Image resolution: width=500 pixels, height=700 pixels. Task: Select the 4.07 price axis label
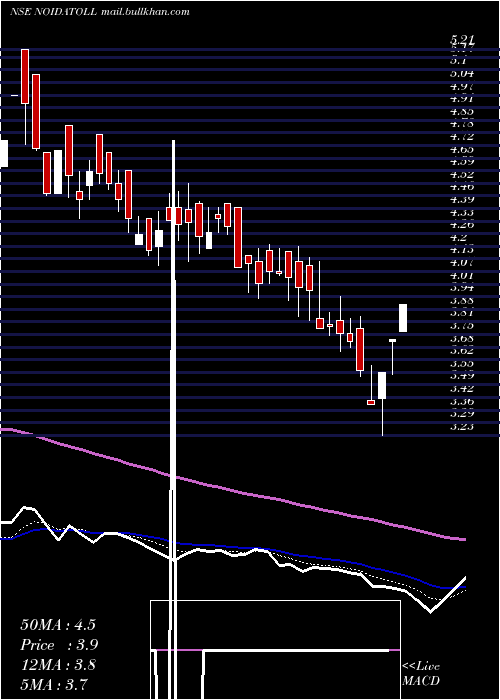point(462,262)
